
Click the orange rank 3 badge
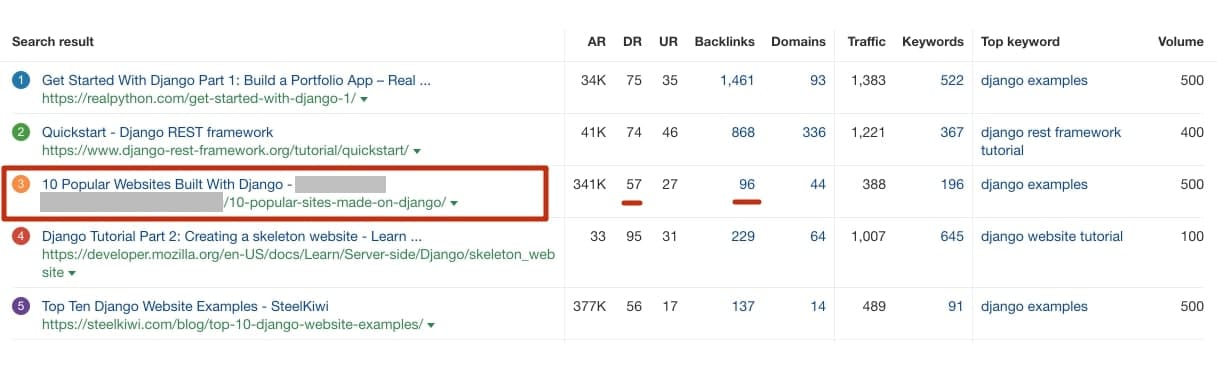21,184
